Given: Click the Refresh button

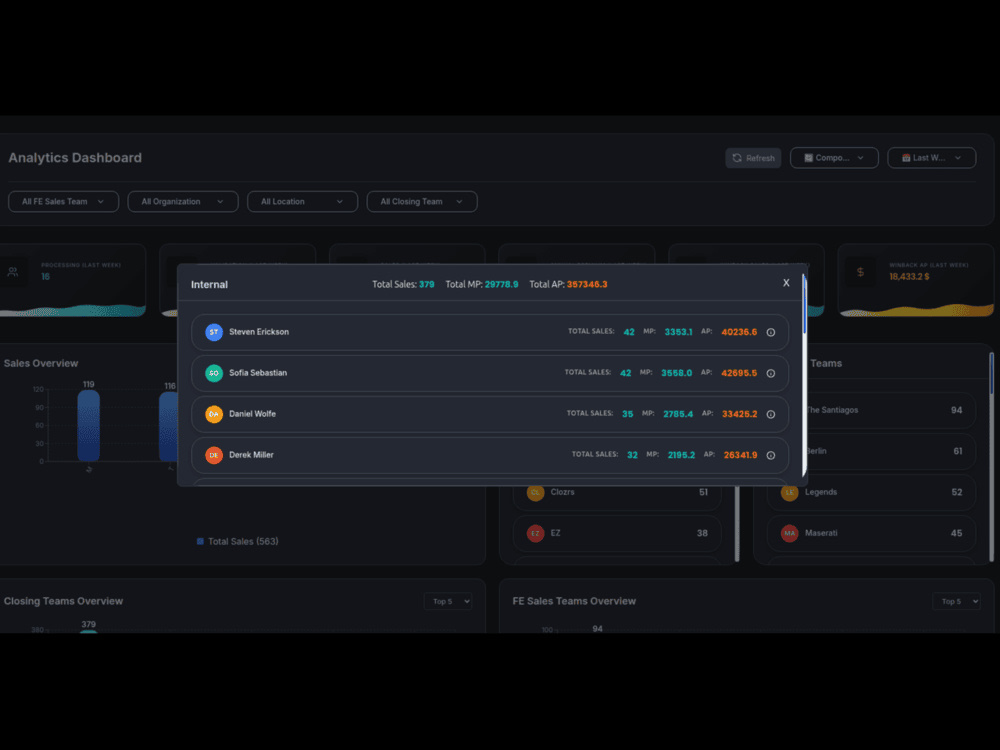Looking at the screenshot, I should coord(753,158).
